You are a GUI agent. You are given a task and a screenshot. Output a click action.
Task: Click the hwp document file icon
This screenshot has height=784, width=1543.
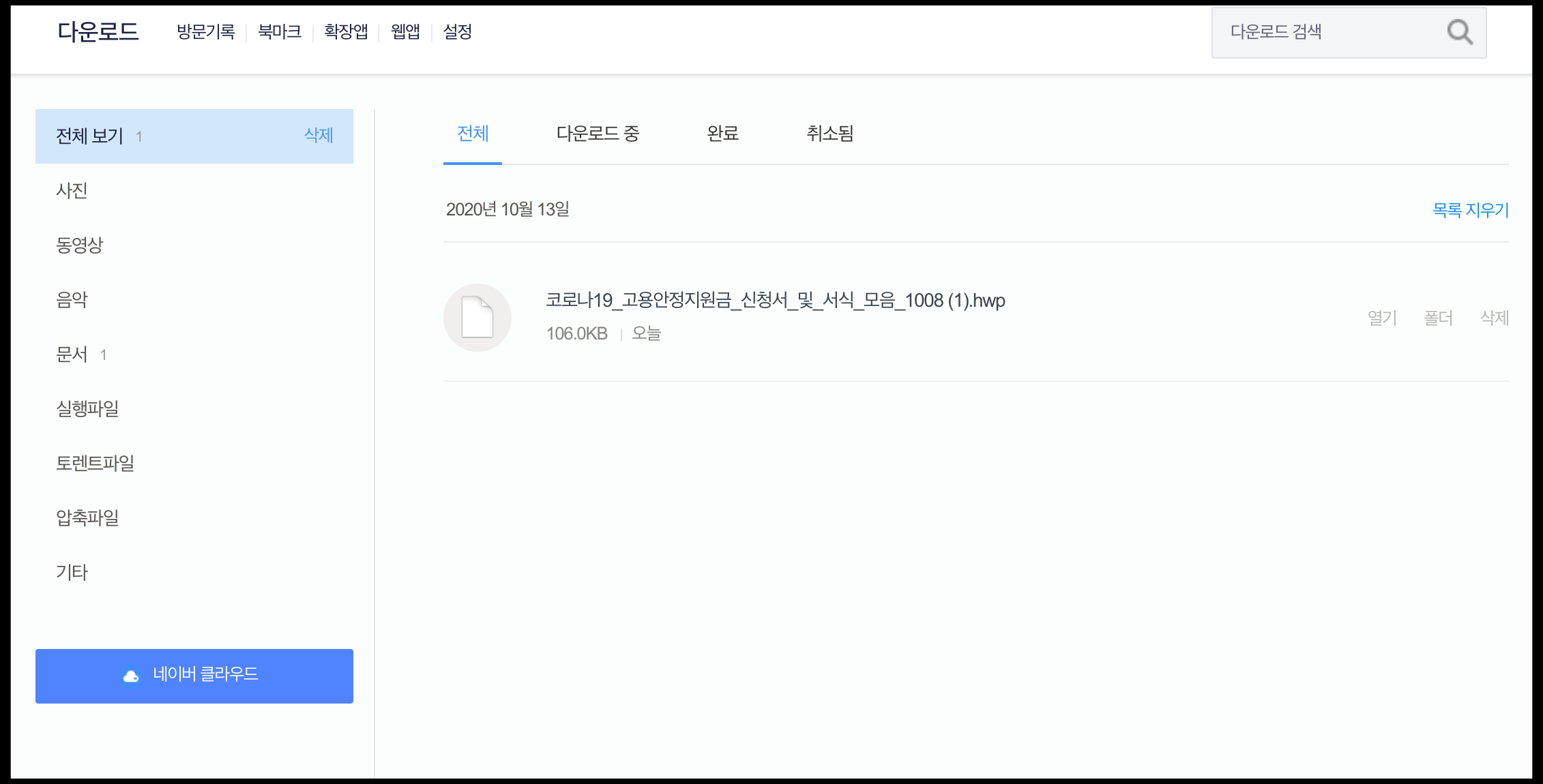[477, 318]
